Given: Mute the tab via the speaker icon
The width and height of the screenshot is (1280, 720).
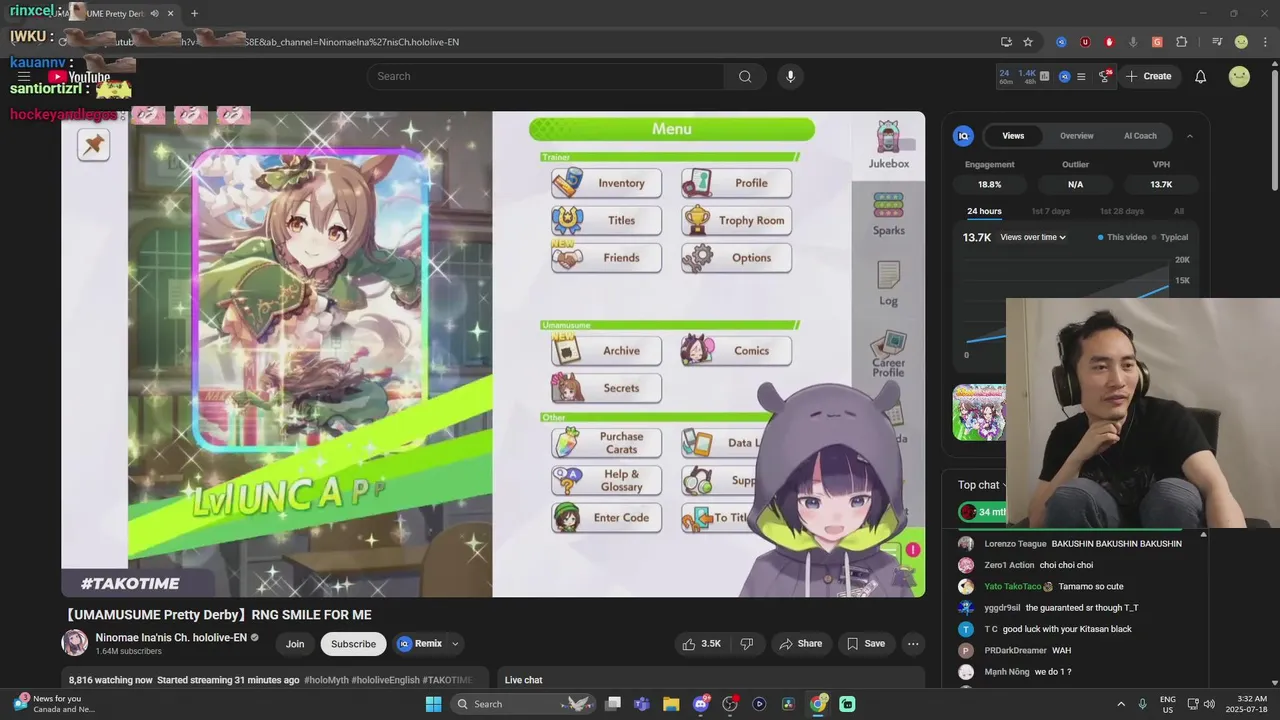Looking at the screenshot, I should 154,14.
